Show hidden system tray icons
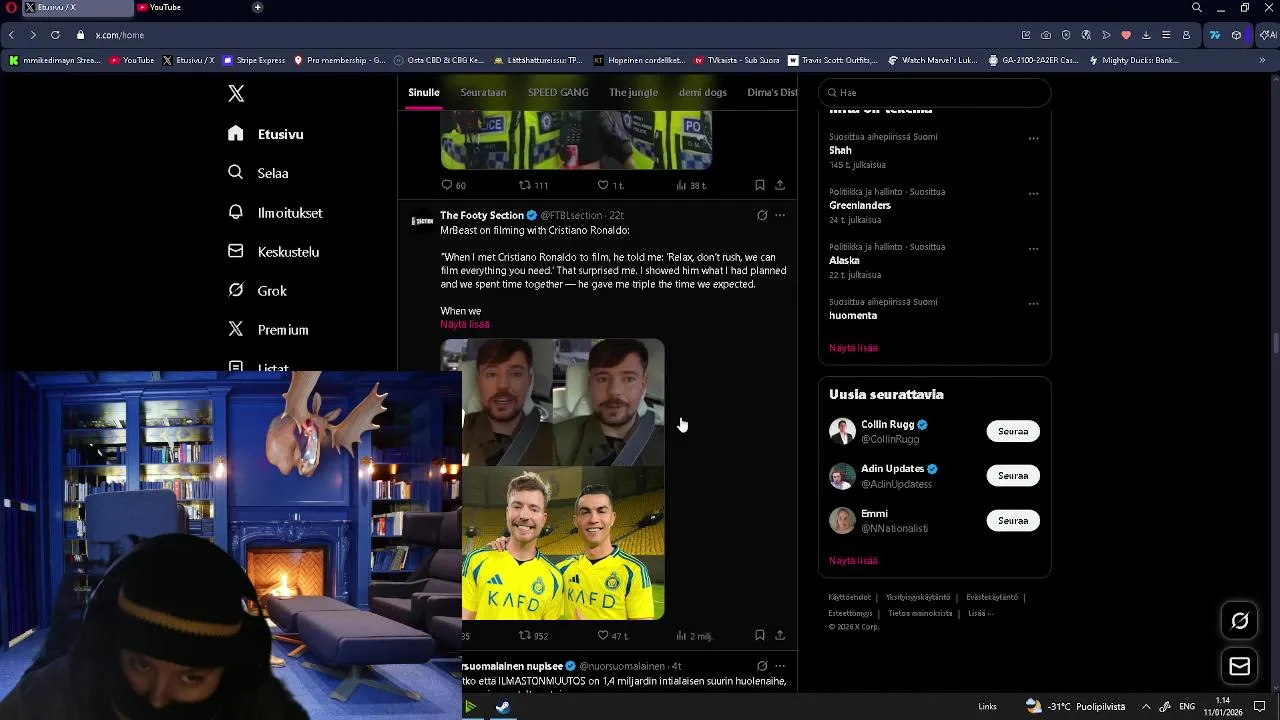Image resolution: width=1280 pixels, height=720 pixels. coord(1146,707)
